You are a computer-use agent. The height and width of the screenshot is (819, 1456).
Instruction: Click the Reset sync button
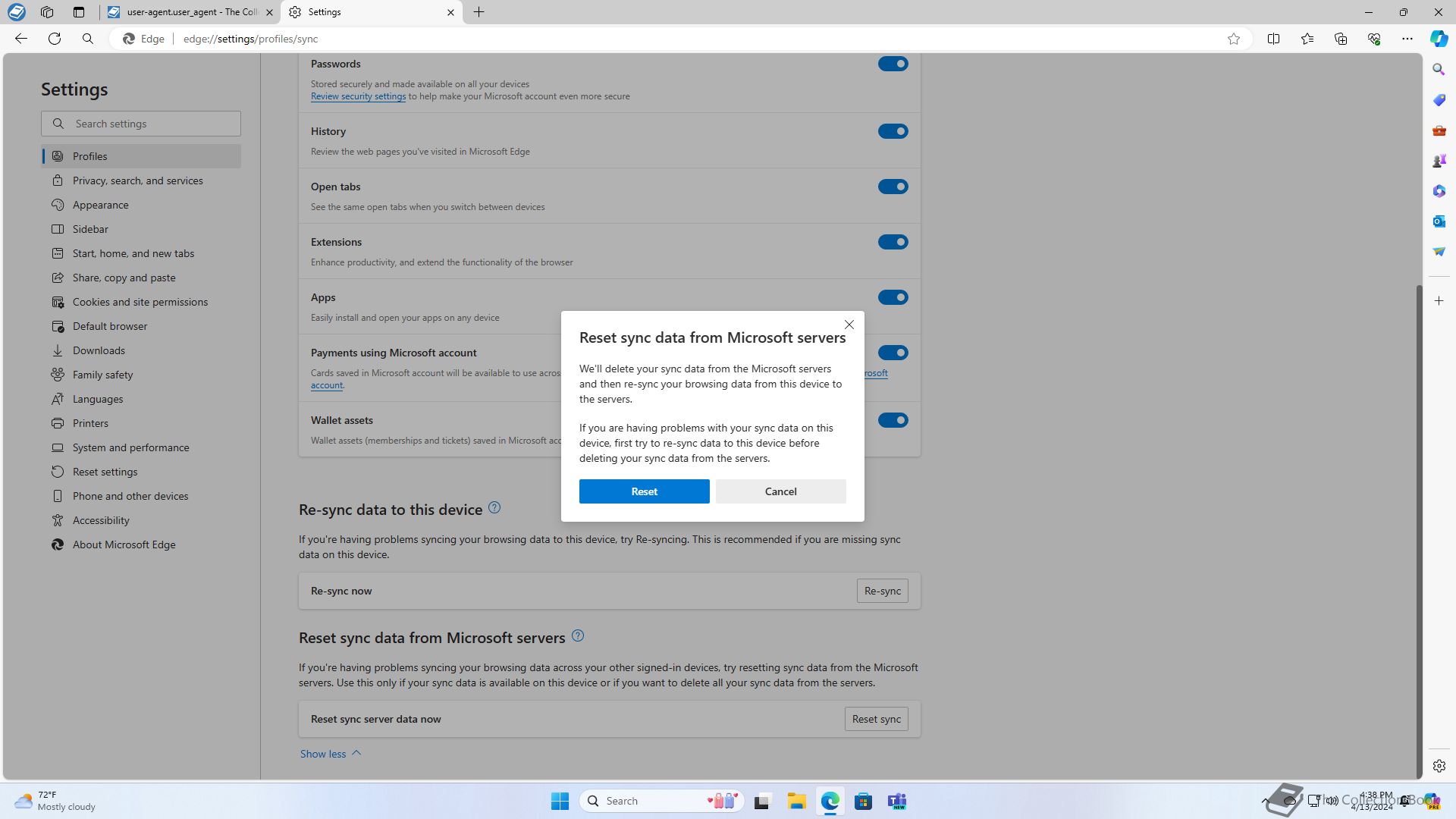pos(876,719)
